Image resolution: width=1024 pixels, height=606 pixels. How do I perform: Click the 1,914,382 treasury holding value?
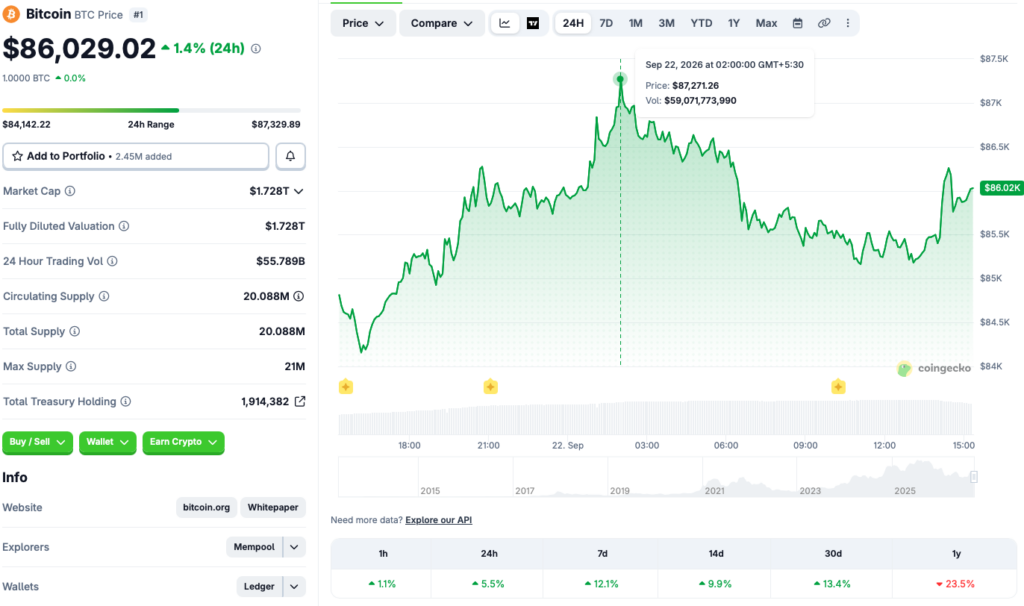pos(265,402)
